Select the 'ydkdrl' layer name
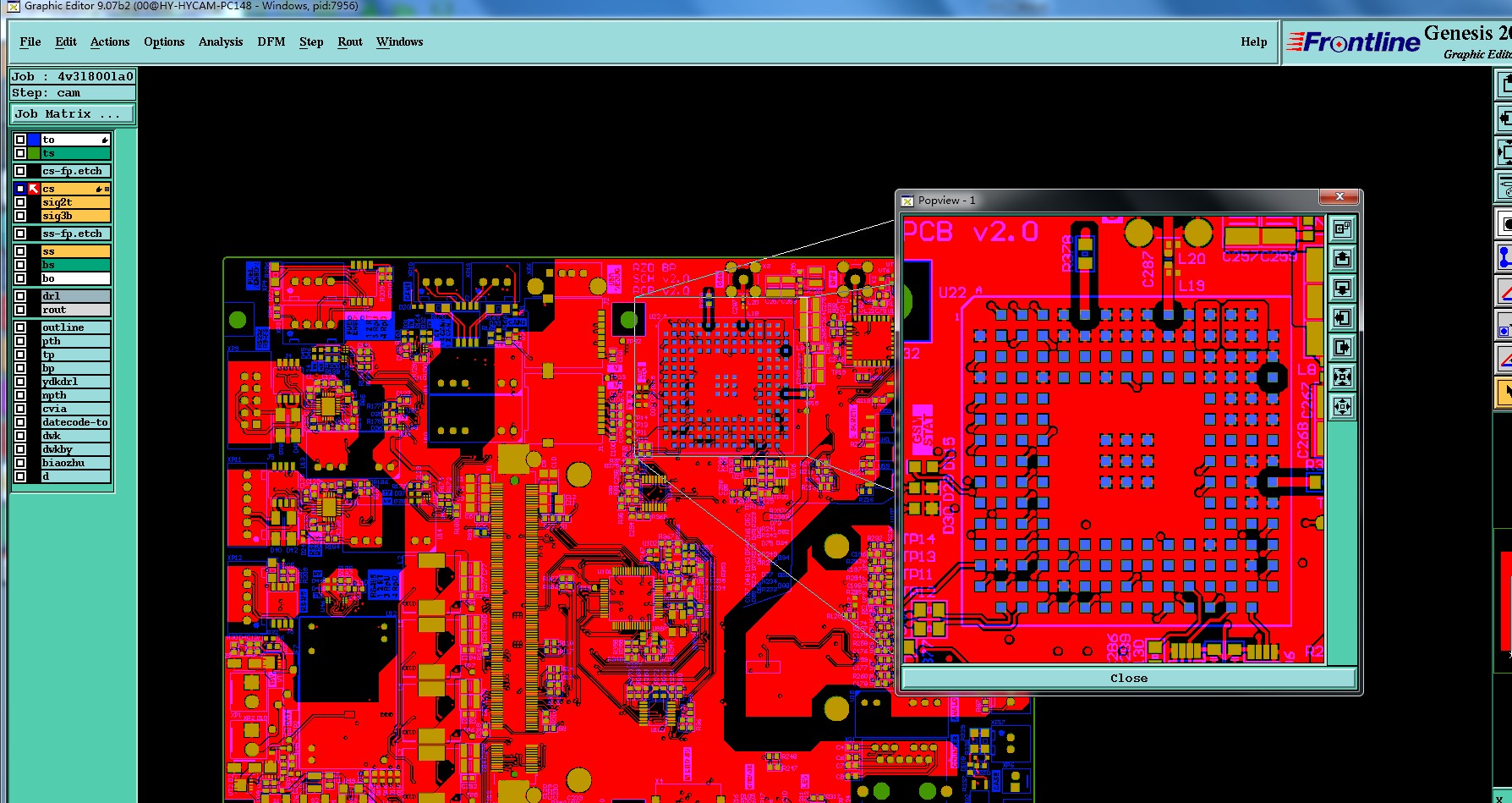 75,382
